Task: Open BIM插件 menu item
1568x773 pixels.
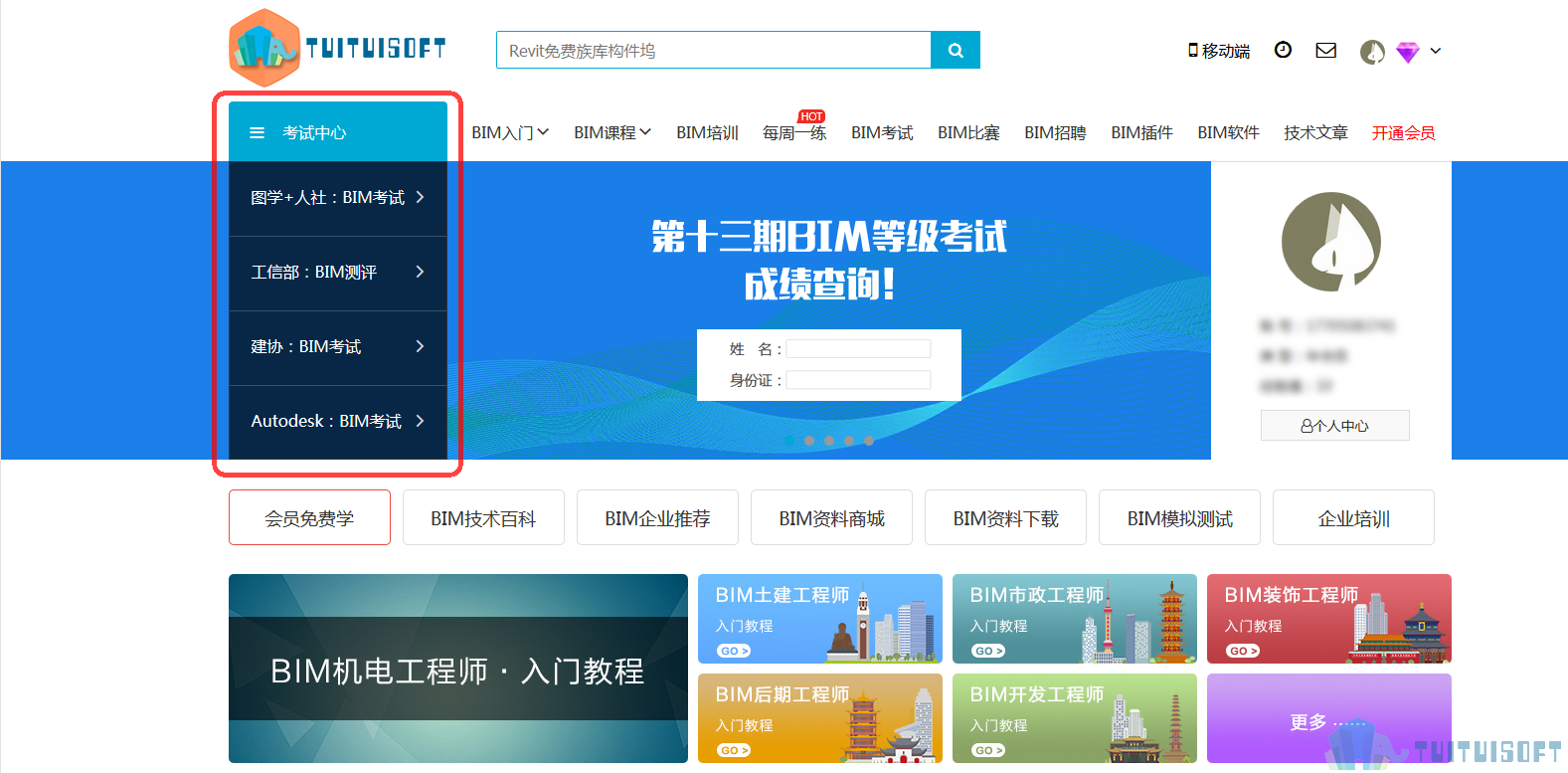Action: coord(1141,132)
